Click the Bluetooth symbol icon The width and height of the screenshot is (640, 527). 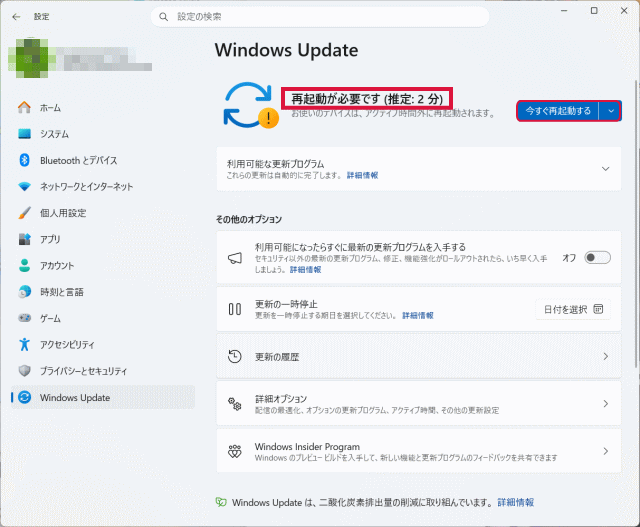[x=24, y=160]
